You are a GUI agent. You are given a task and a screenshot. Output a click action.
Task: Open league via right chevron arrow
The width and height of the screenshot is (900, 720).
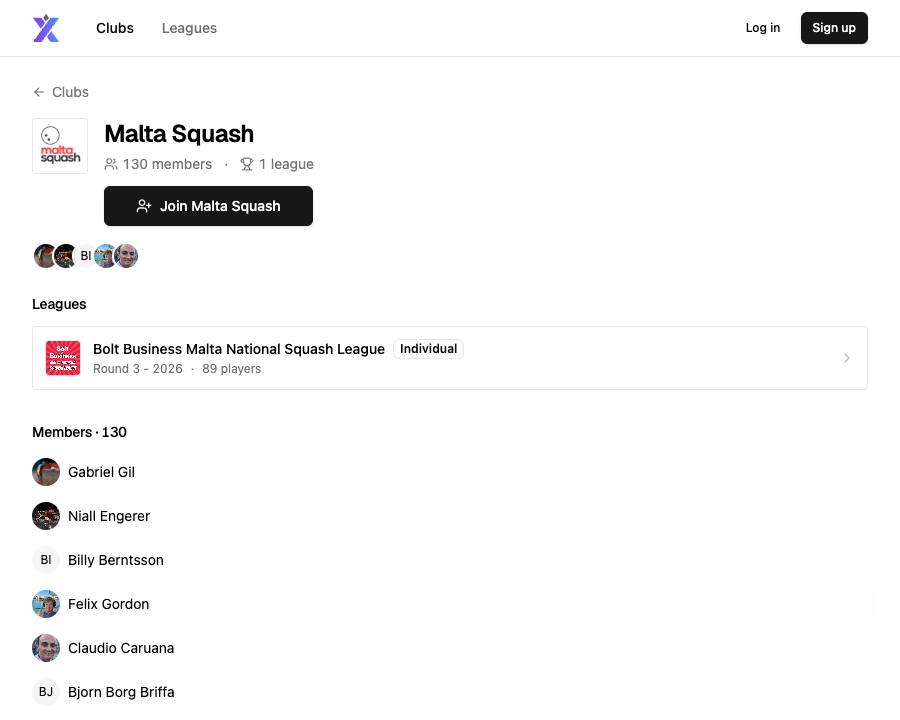847,358
